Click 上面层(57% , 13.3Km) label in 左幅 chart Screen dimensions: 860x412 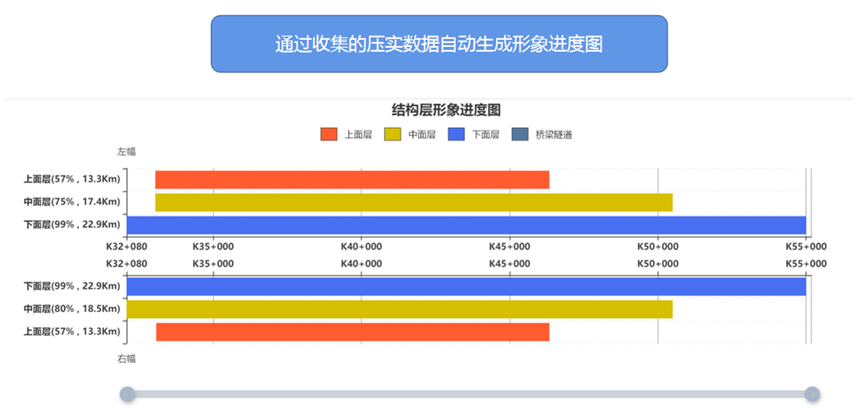click(72, 179)
